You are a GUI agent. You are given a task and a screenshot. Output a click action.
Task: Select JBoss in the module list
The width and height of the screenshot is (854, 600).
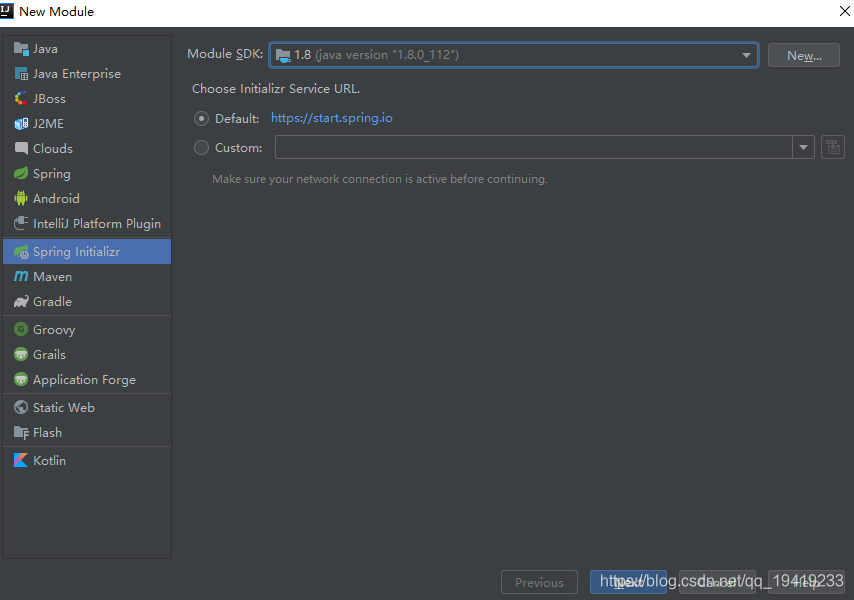pos(87,99)
